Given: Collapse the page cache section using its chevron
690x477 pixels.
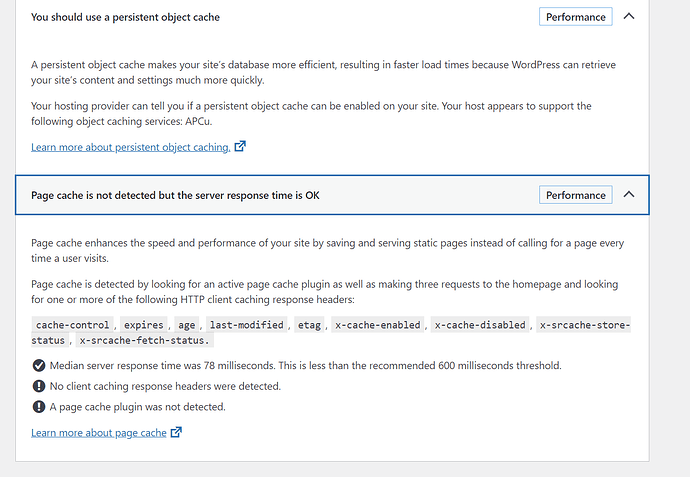Looking at the screenshot, I should 629,194.
